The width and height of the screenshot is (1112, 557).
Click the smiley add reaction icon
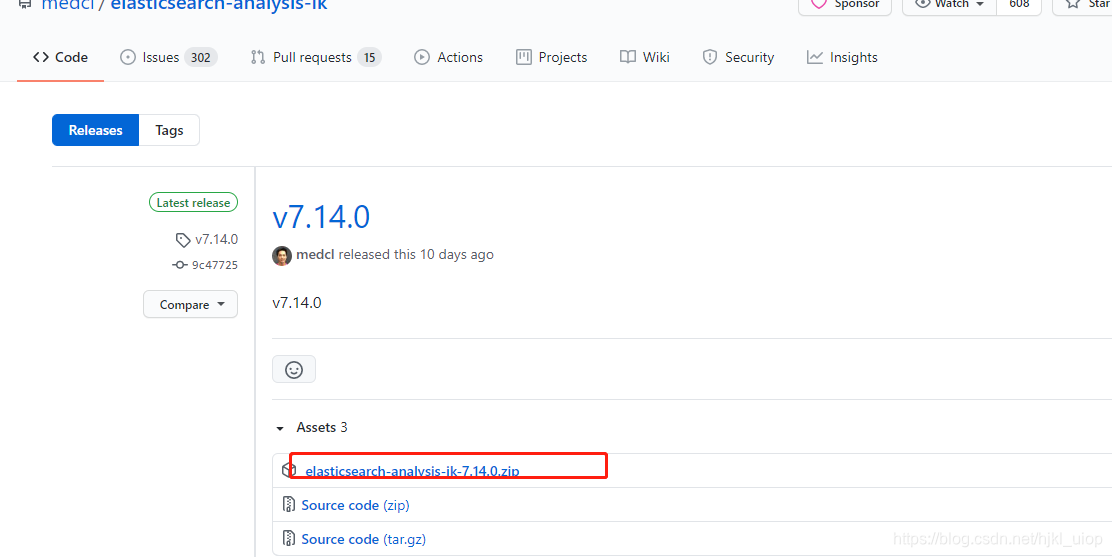[294, 370]
